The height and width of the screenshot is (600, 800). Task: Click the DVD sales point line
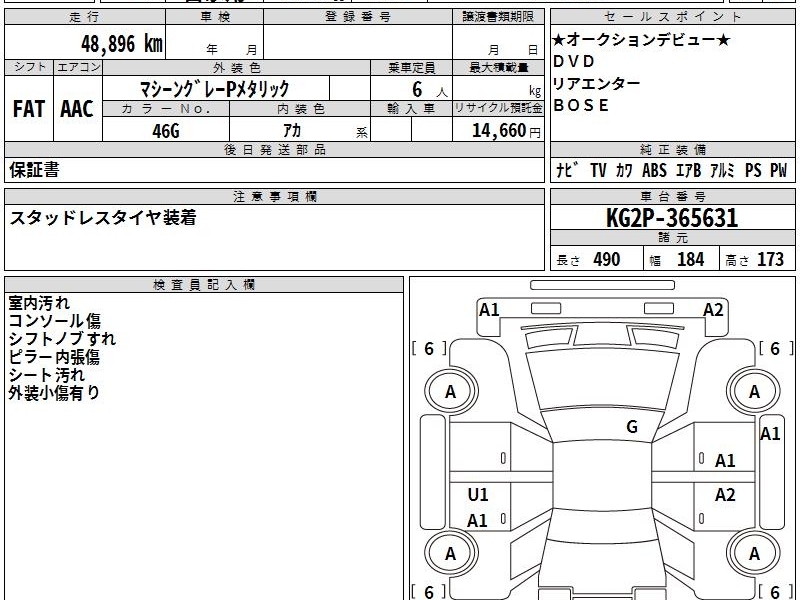(574, 61)
